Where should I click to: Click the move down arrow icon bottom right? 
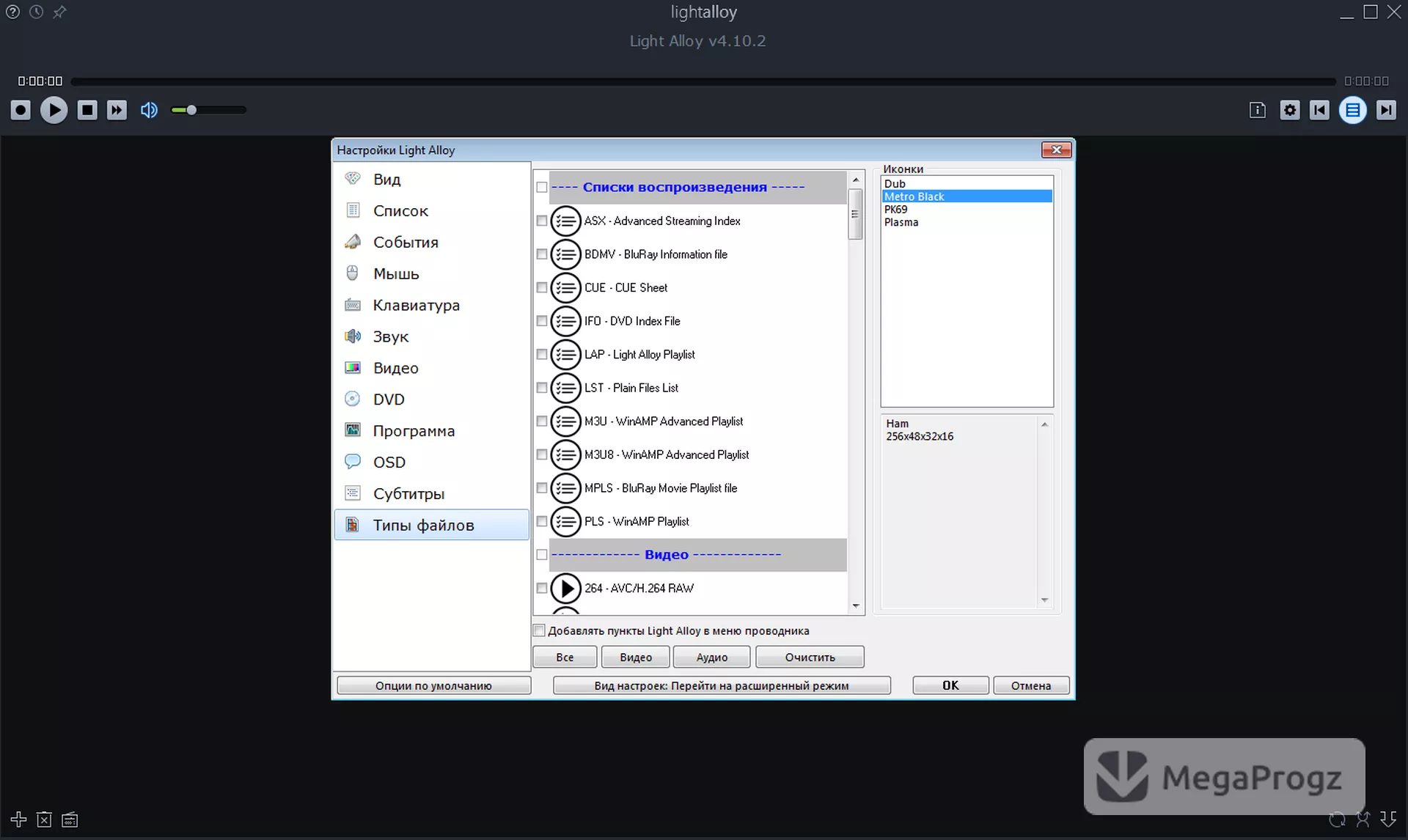pyautogui.click(x=1387, y=819)
